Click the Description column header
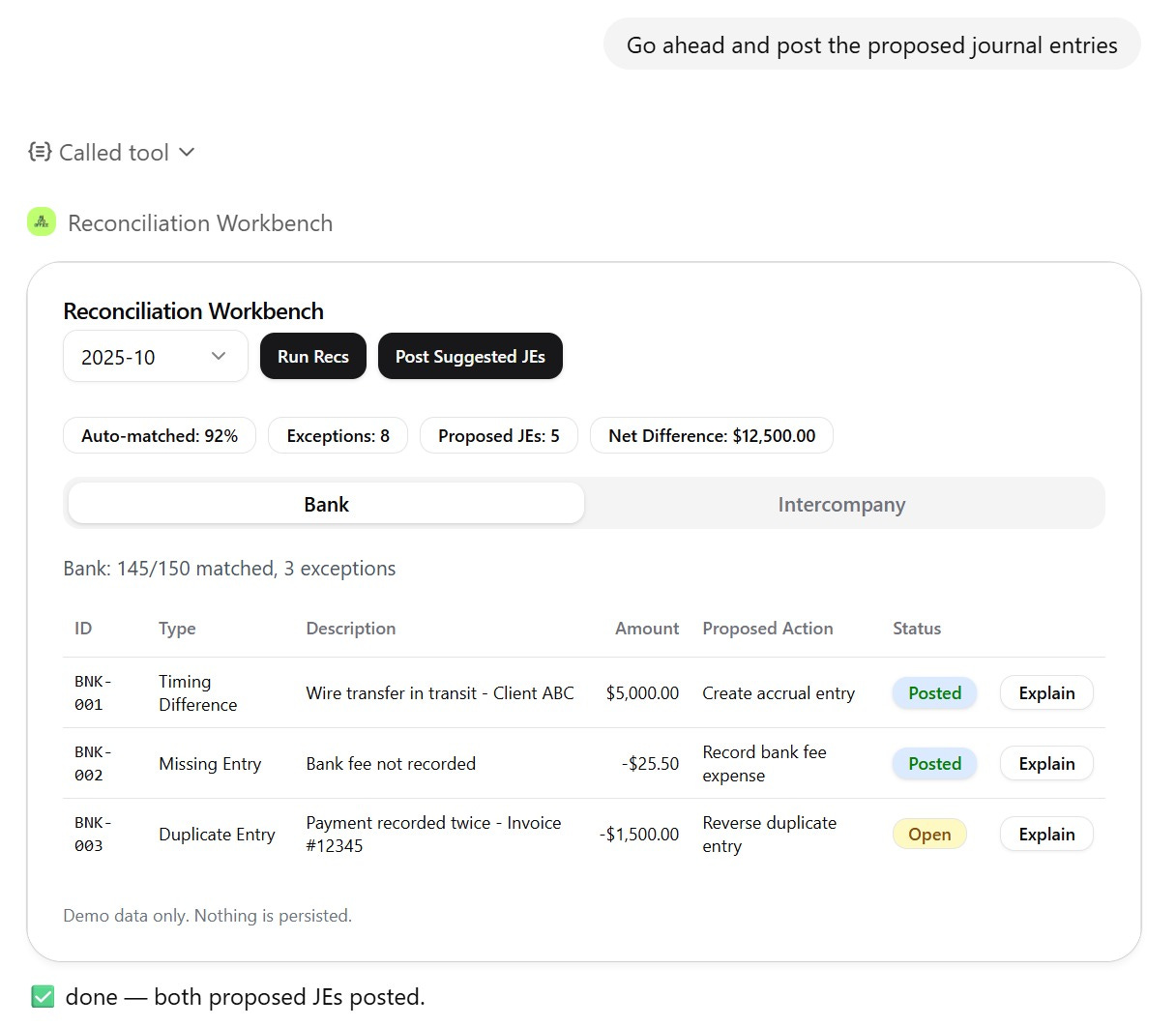The image size is (1176, 1027). coord(350,628)
